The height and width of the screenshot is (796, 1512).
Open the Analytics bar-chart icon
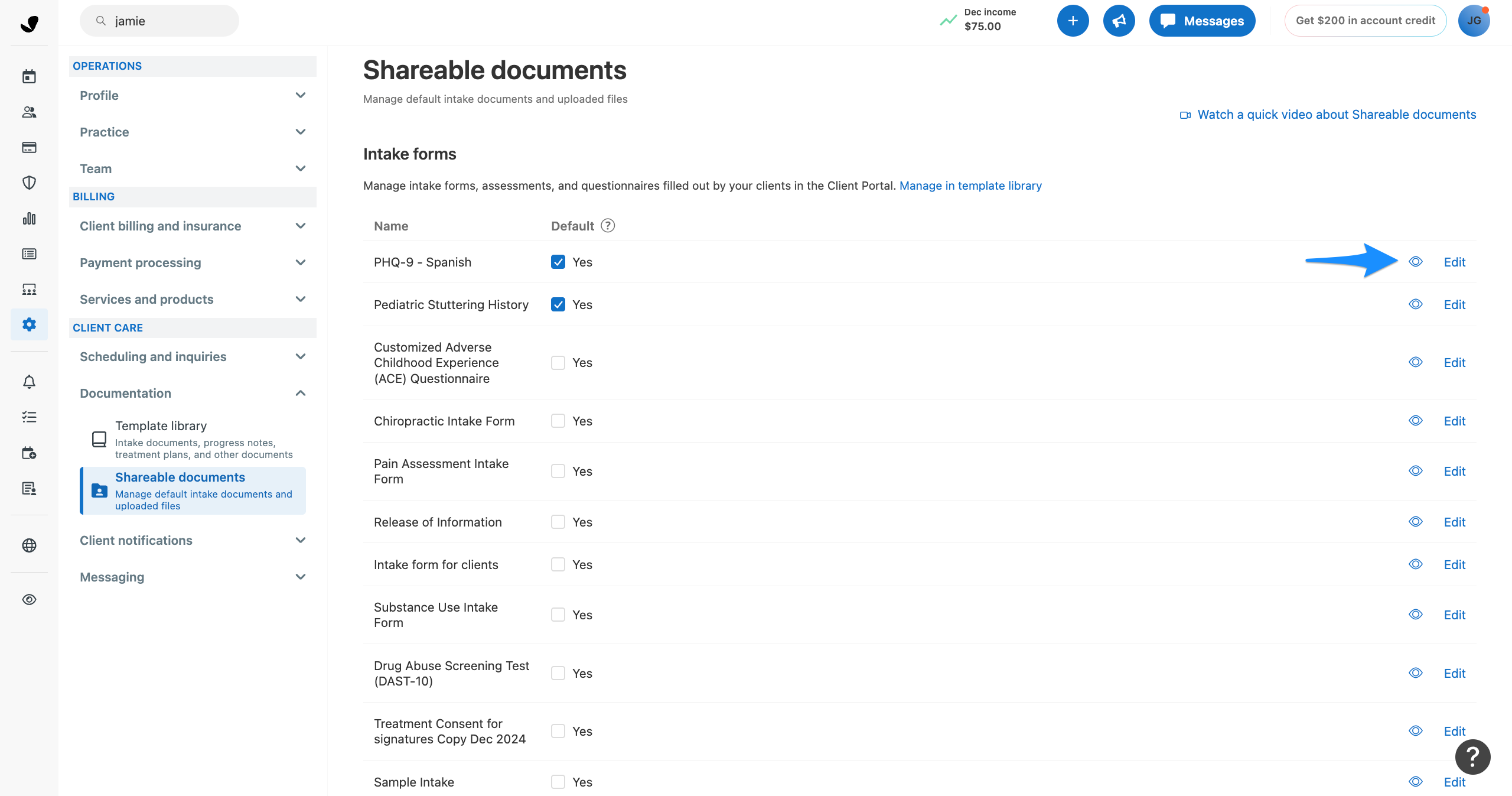(29, 218)
